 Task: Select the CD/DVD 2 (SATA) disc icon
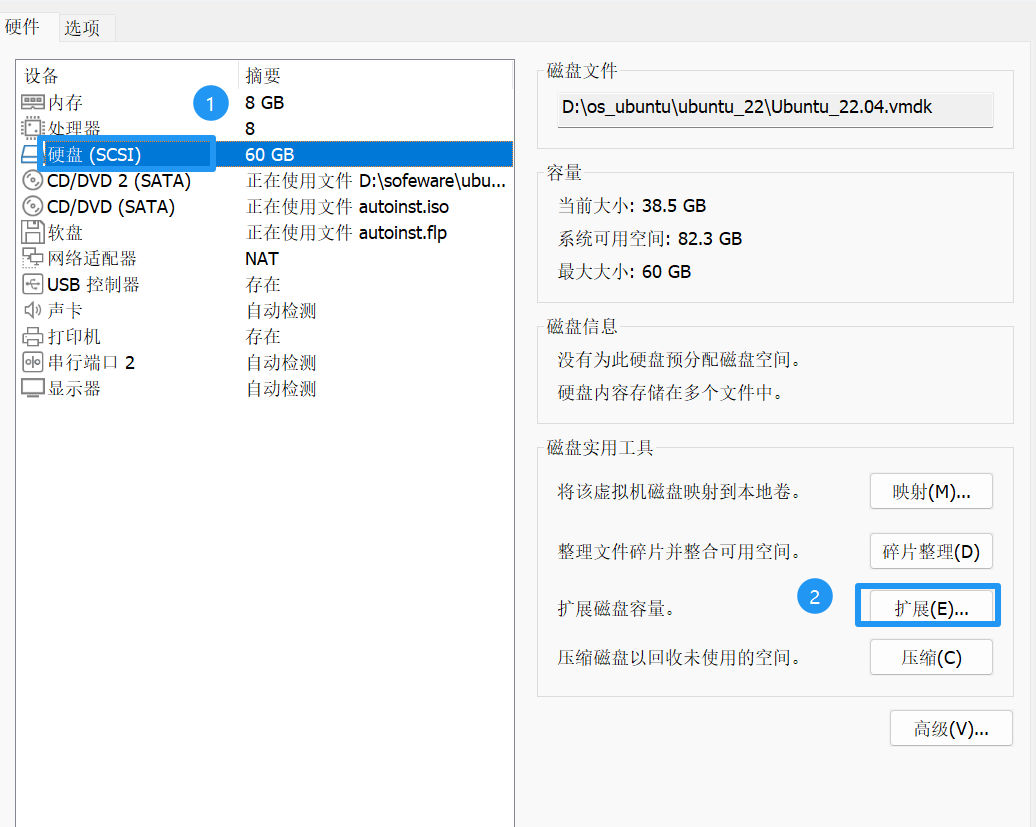pos(32,180)
